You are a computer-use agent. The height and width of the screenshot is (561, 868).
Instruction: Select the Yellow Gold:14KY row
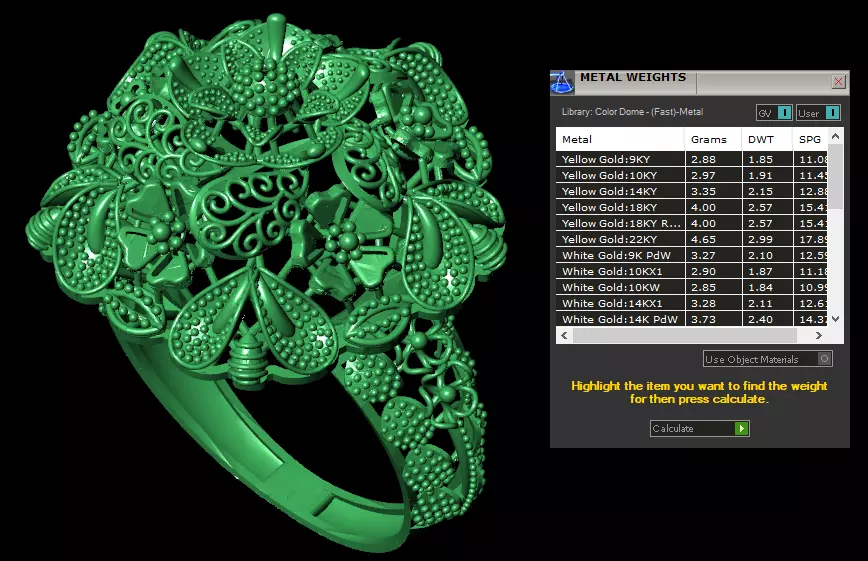pyautogui.click(x=691, y=191)
